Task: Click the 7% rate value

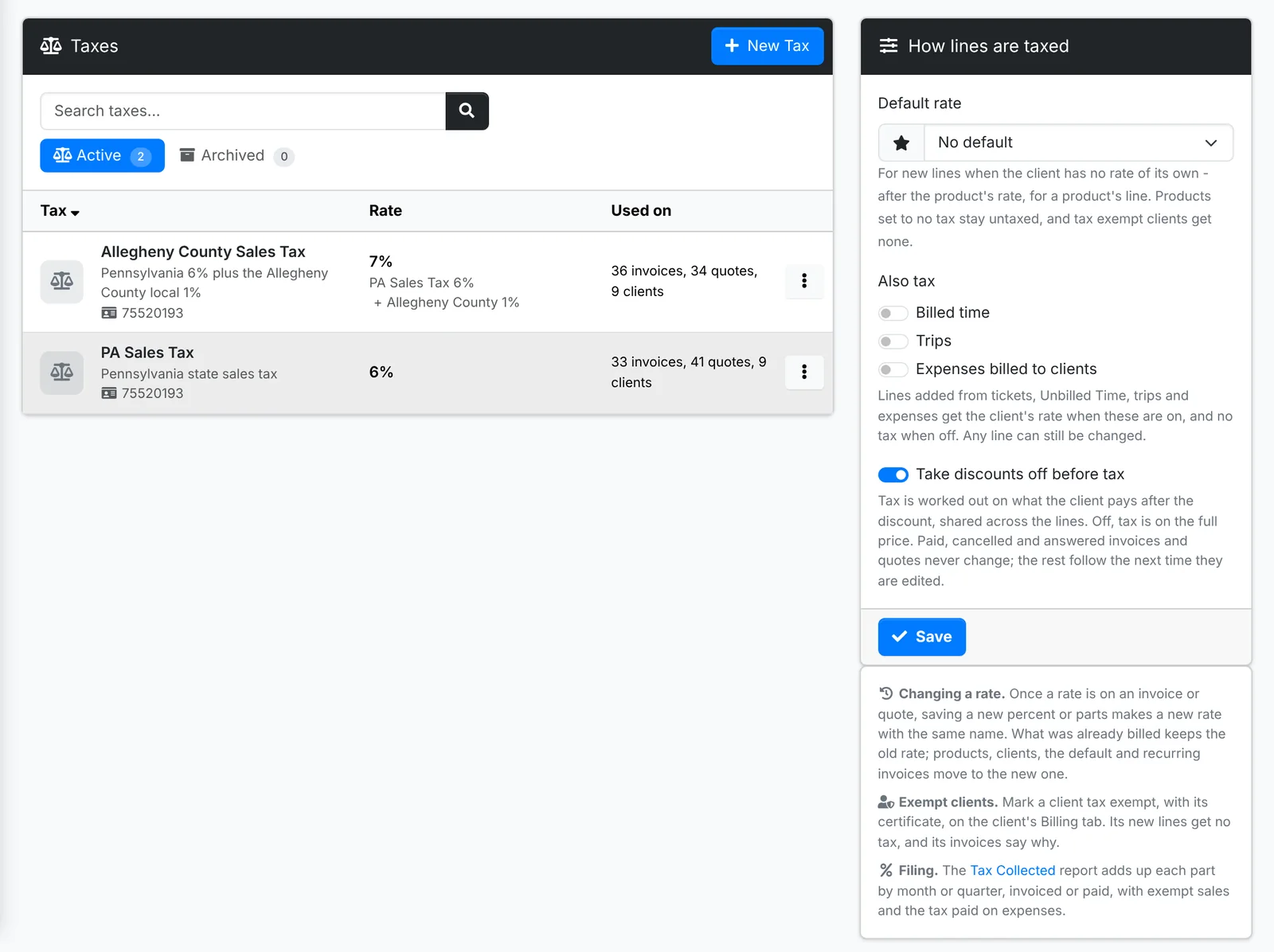Action: (x=381, y=261)
